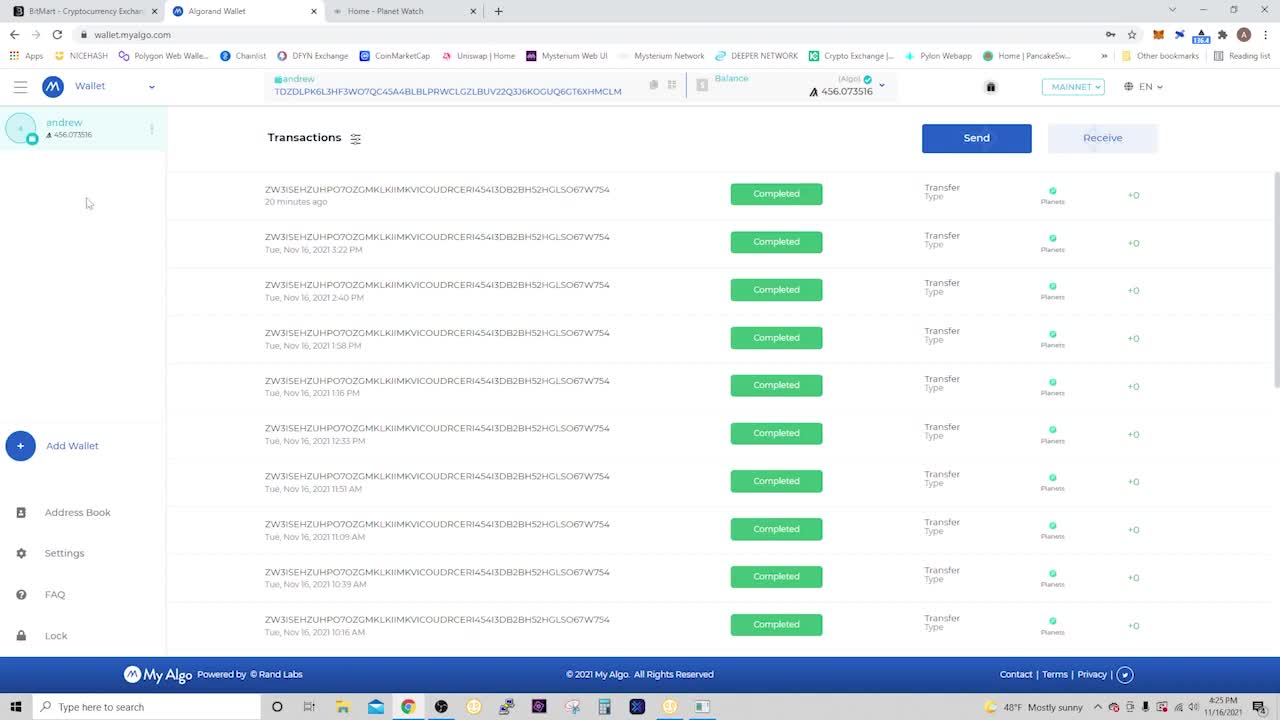Click the FAQ question mark icon
The image size is (1280, 720).
[21, 595]
